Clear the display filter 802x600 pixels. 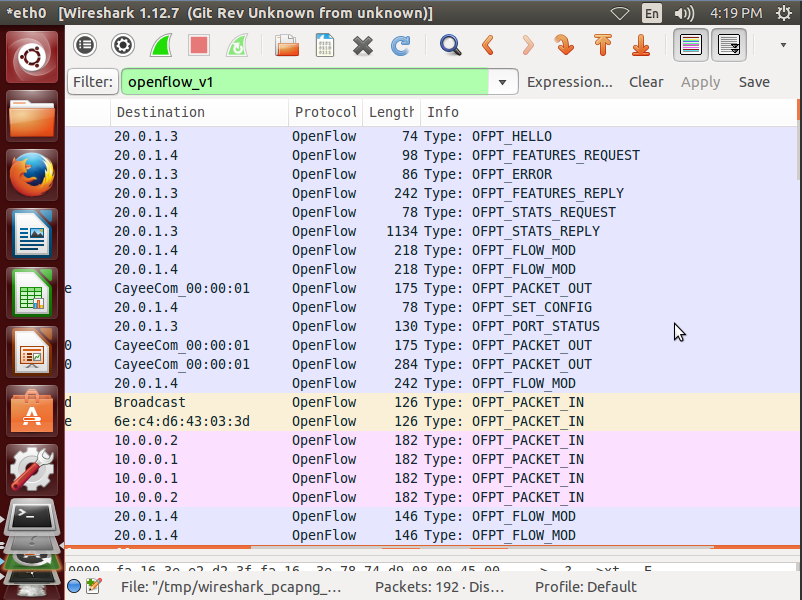pyautogui.click(x=646, y=82)
